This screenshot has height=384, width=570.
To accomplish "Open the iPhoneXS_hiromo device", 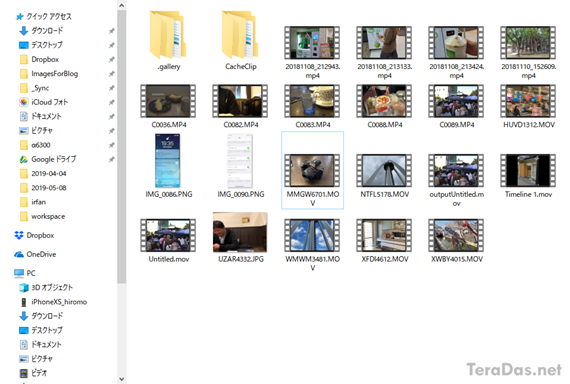I will [x=53, y=302].
